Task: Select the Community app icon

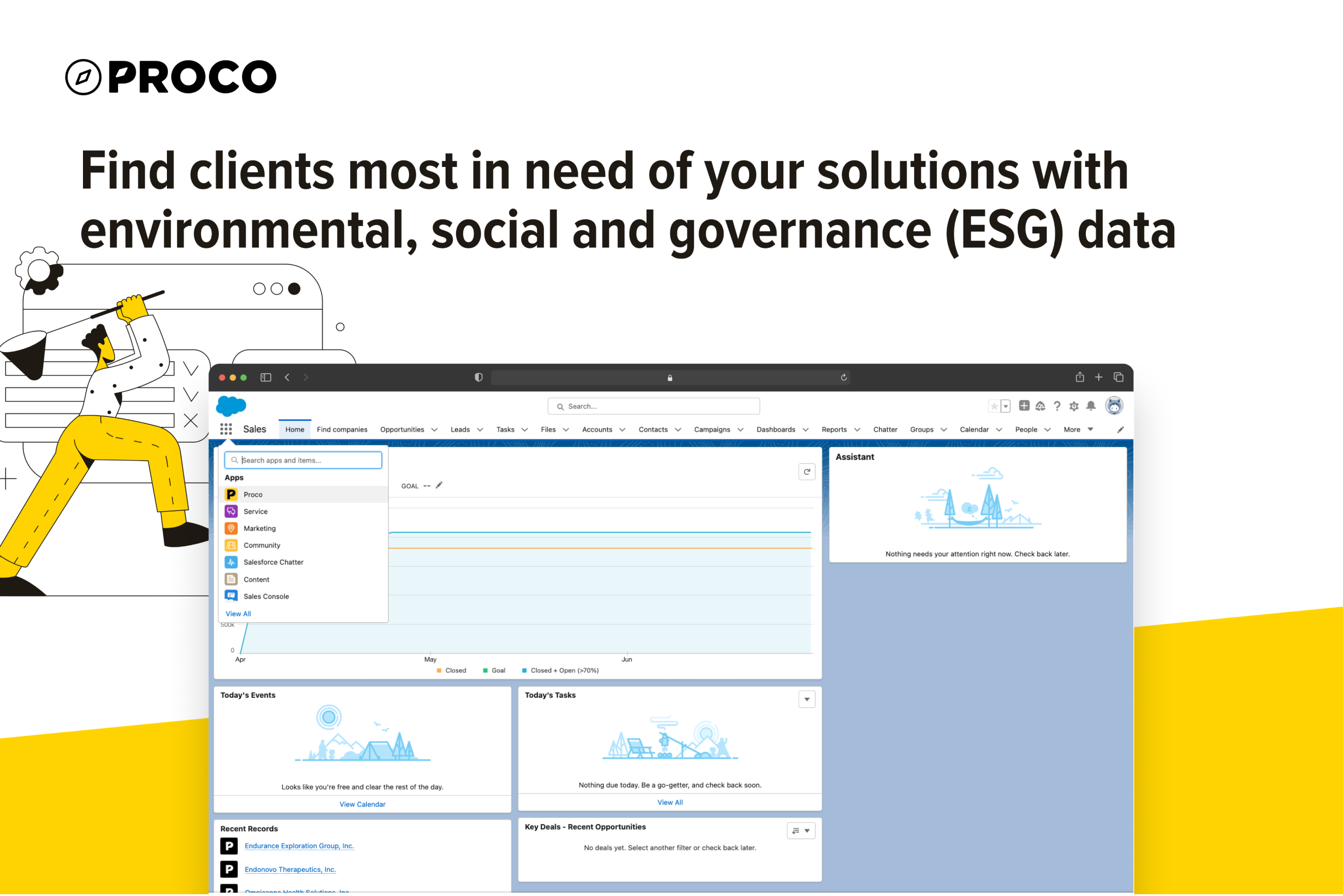Action: (231, 545)
